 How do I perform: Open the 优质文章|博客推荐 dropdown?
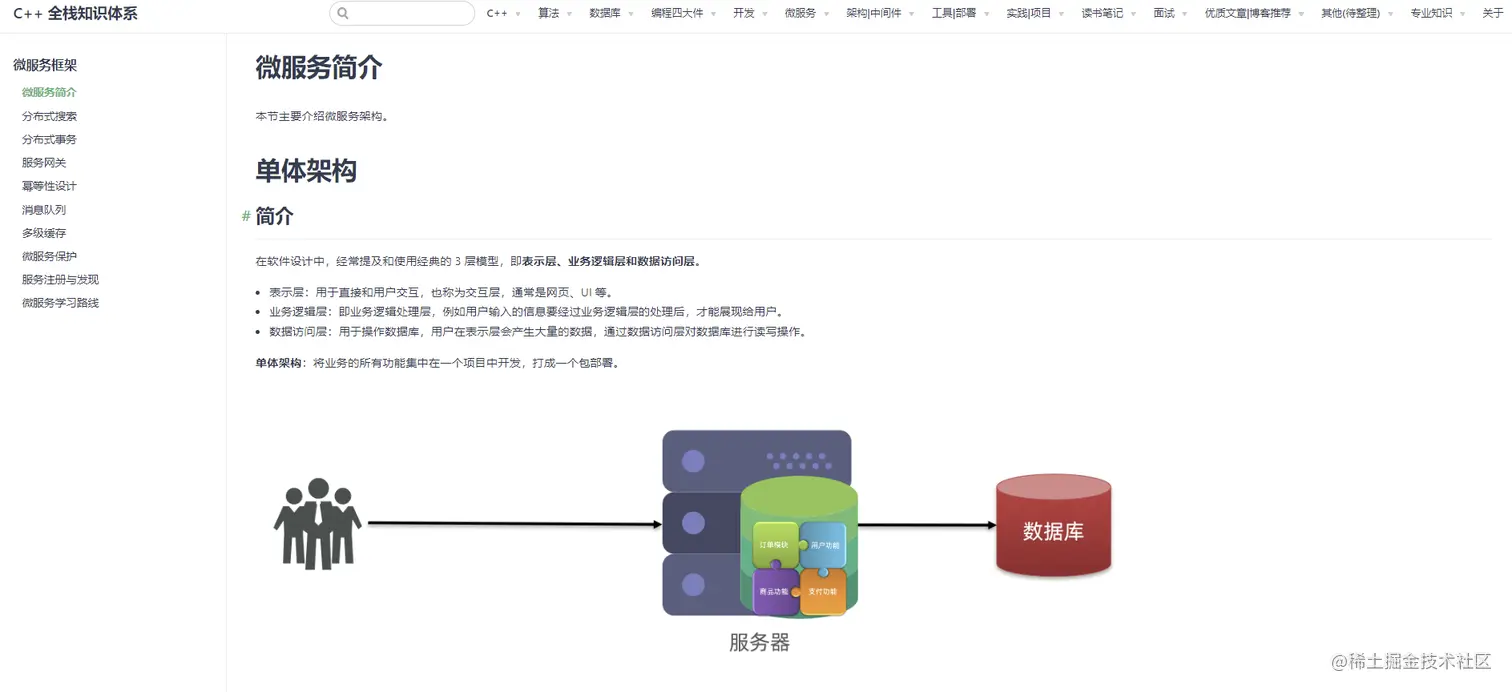(x=1247, y=13)
